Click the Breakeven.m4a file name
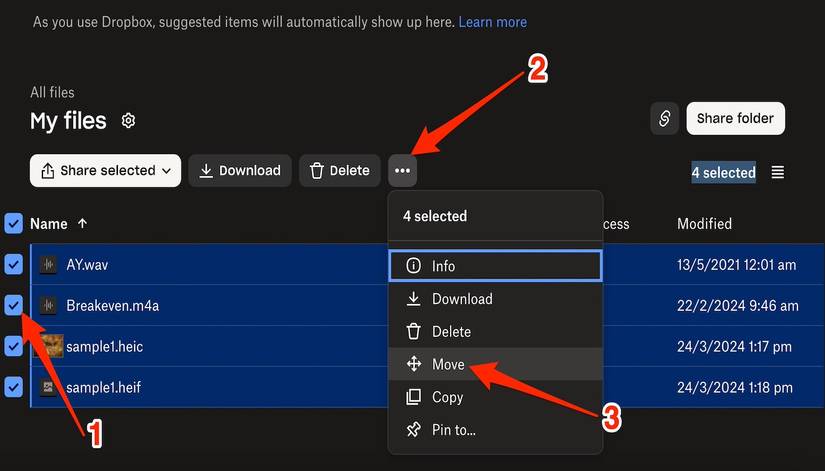The image size is (825, 471). [x=113, y=305]
